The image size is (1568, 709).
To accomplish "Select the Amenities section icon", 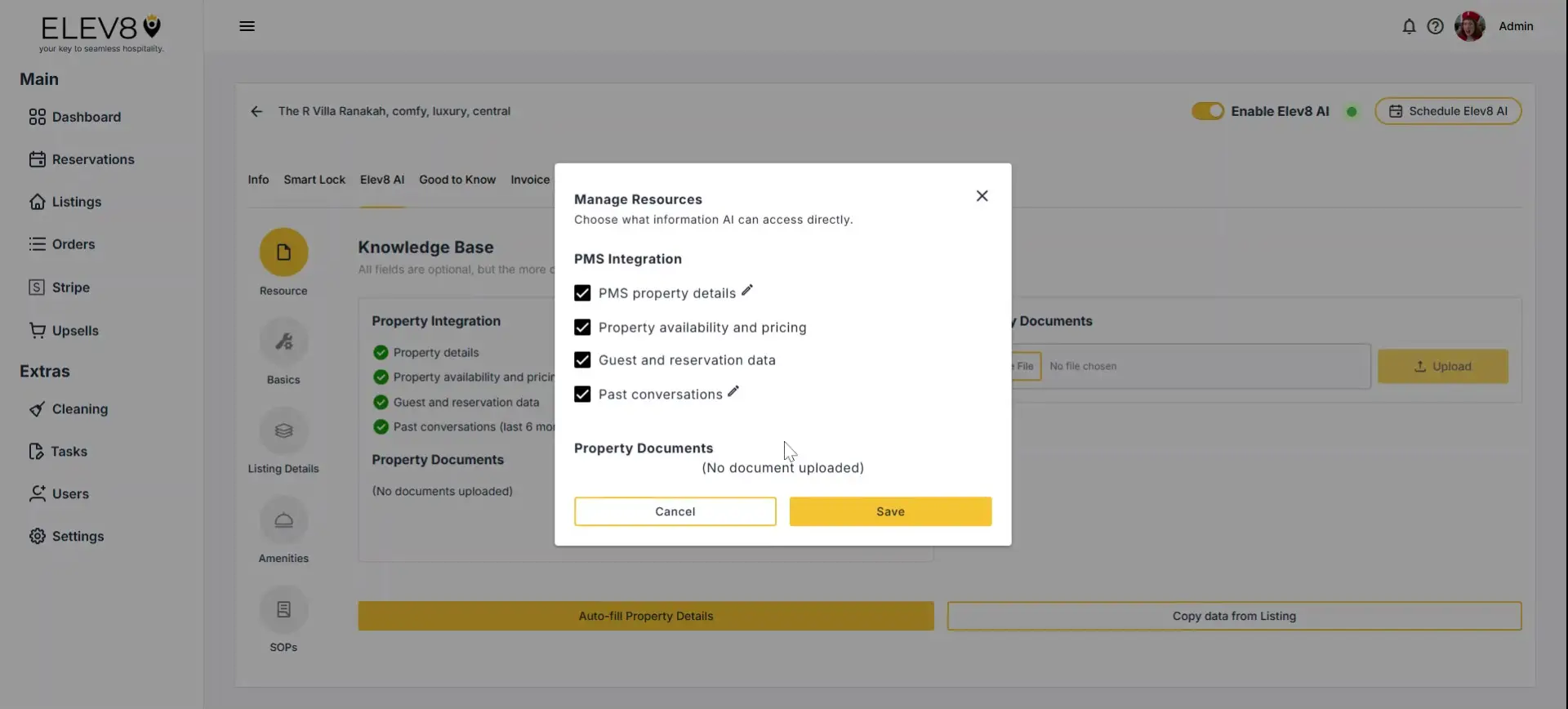I will (x=283, y=520).
